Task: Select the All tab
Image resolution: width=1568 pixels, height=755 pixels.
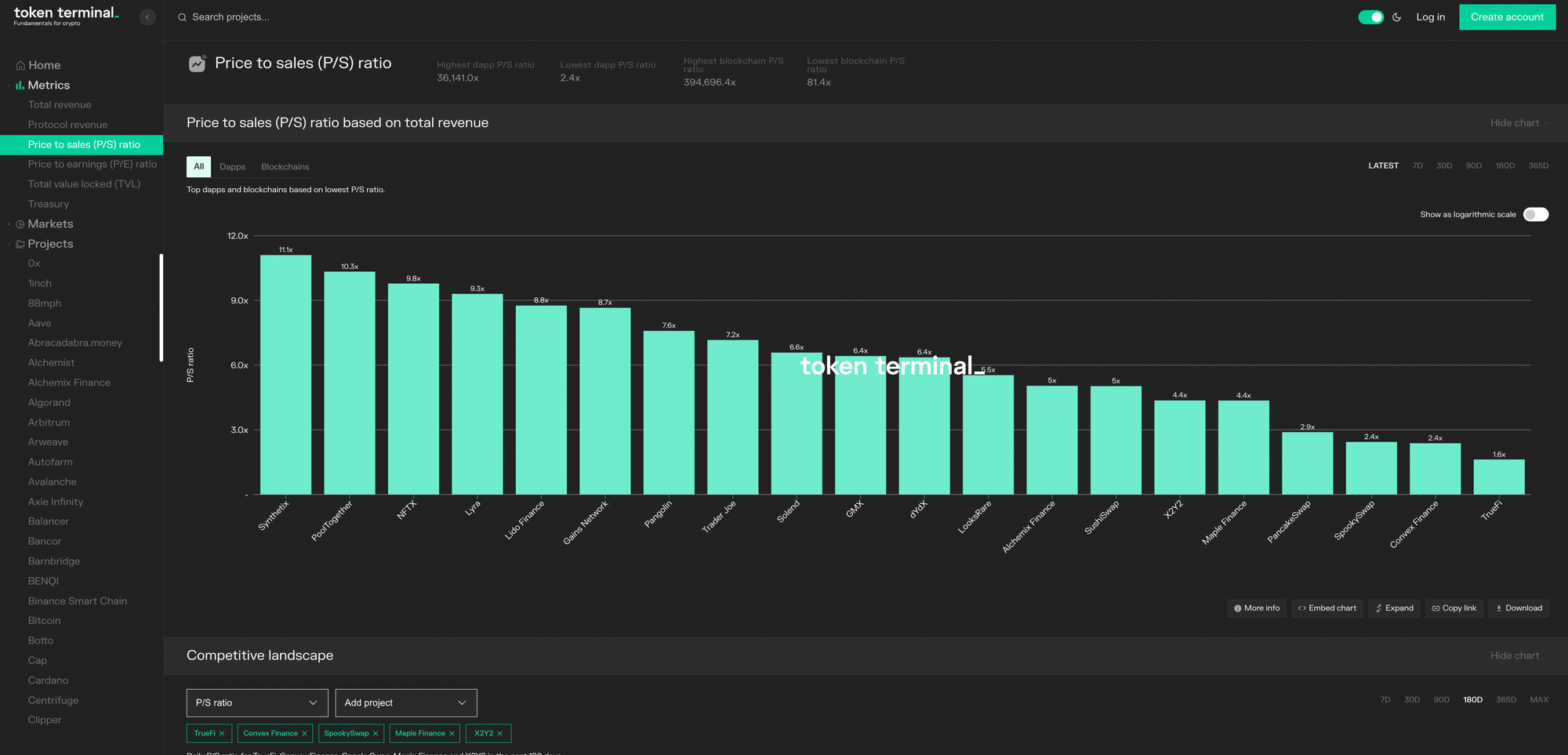Action: [198, 167]
